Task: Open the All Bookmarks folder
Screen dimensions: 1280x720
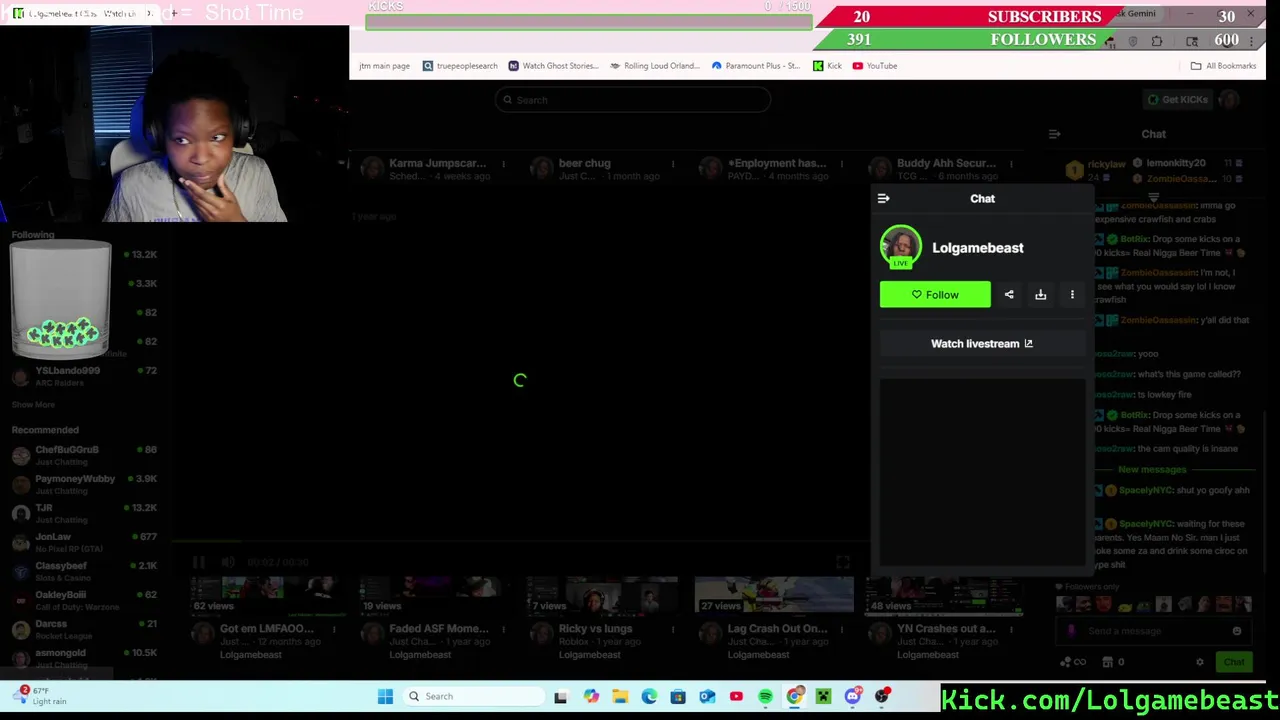Action: point(1223,66)
